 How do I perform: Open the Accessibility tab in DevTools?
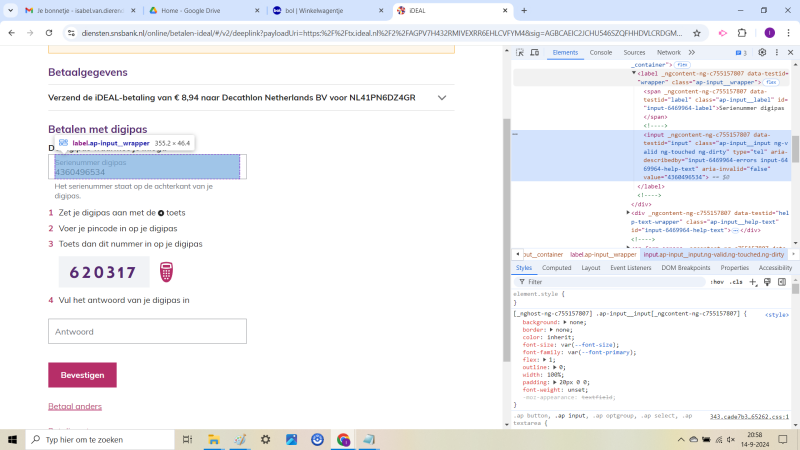775,268
